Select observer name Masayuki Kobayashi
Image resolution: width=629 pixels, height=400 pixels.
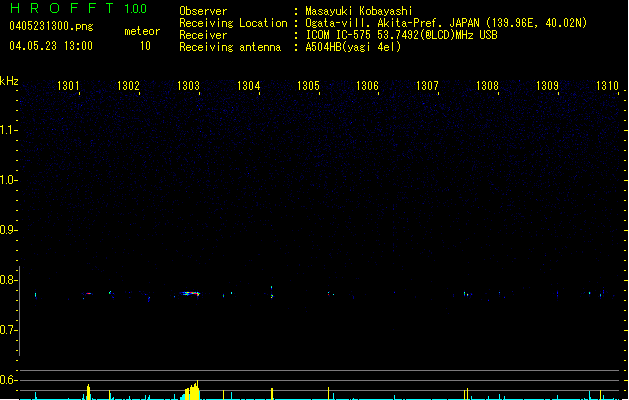(x=359, y=11)
